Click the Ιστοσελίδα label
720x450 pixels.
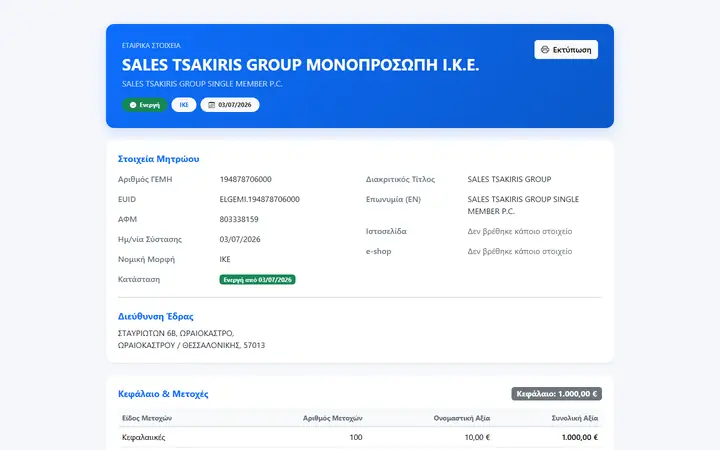tap(386, 231)
